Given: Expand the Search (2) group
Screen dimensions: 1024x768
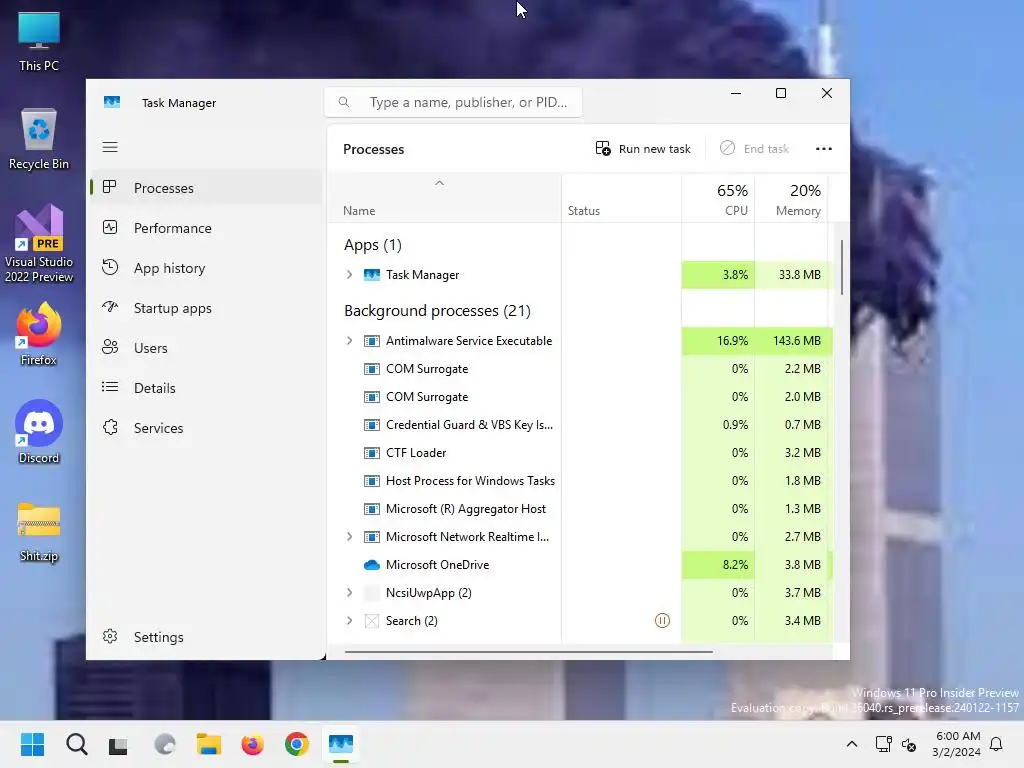Looking at the screenshot, I should tap(349, 620).
